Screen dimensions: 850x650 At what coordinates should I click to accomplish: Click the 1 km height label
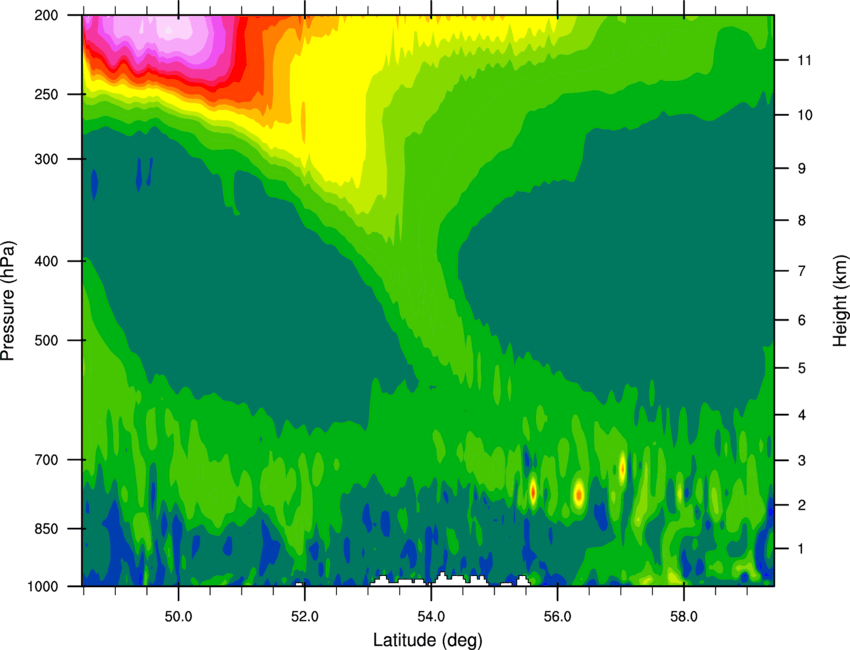801,549
